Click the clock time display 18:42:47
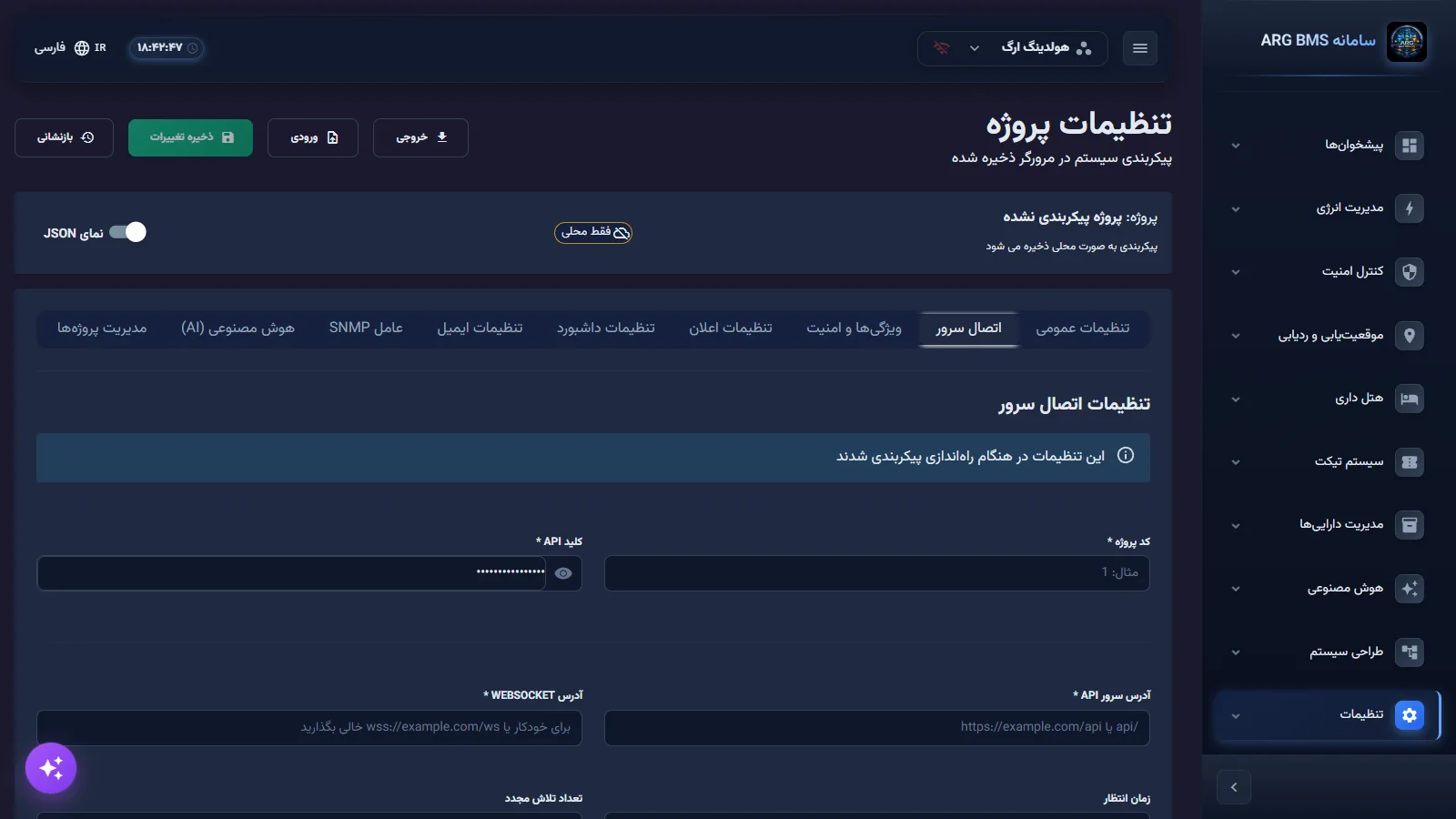 (166, 48)
